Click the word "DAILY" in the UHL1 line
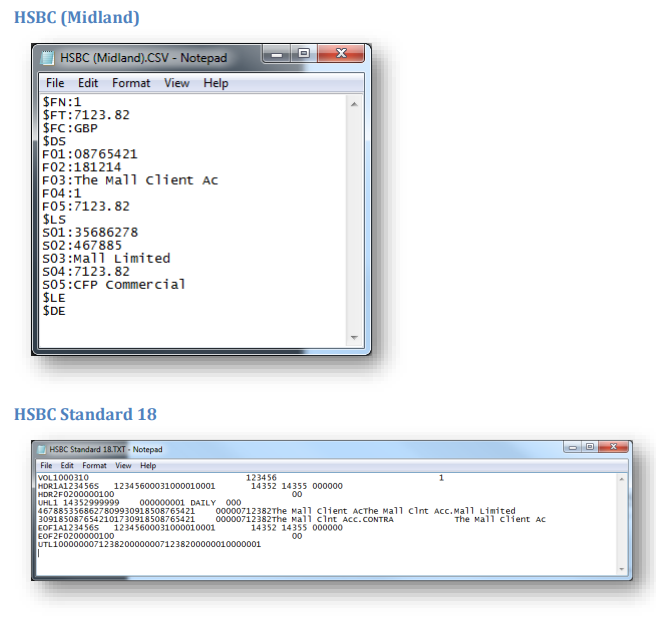Viewport: 656px width, 617px height. tap(203, 502)
